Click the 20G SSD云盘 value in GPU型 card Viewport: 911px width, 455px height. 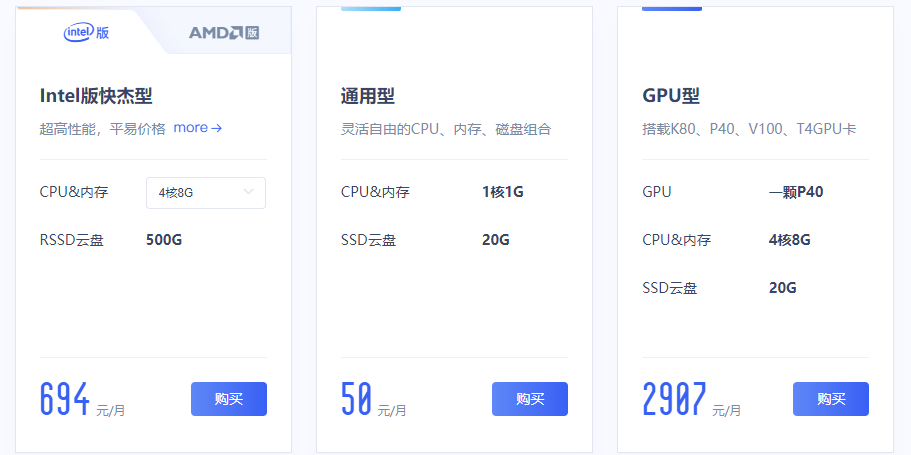(783, 288)
